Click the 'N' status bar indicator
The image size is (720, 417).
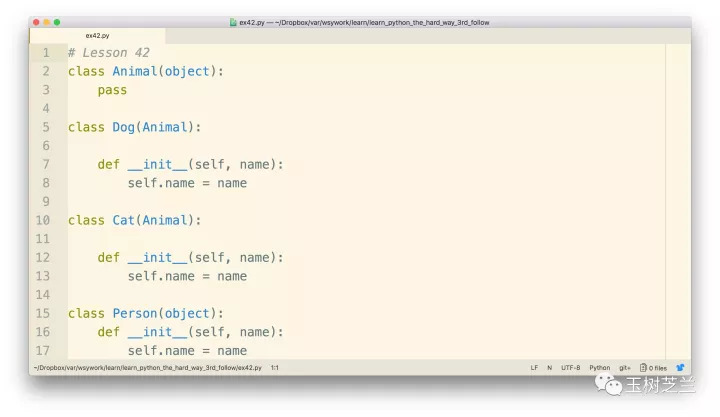click(549, 367)
